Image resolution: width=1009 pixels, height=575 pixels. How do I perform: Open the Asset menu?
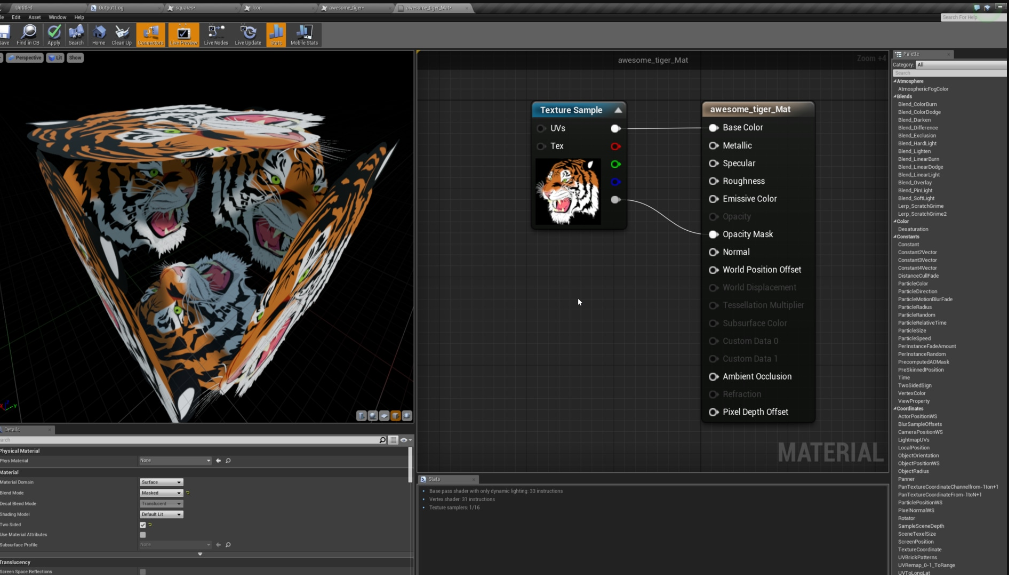35,17
